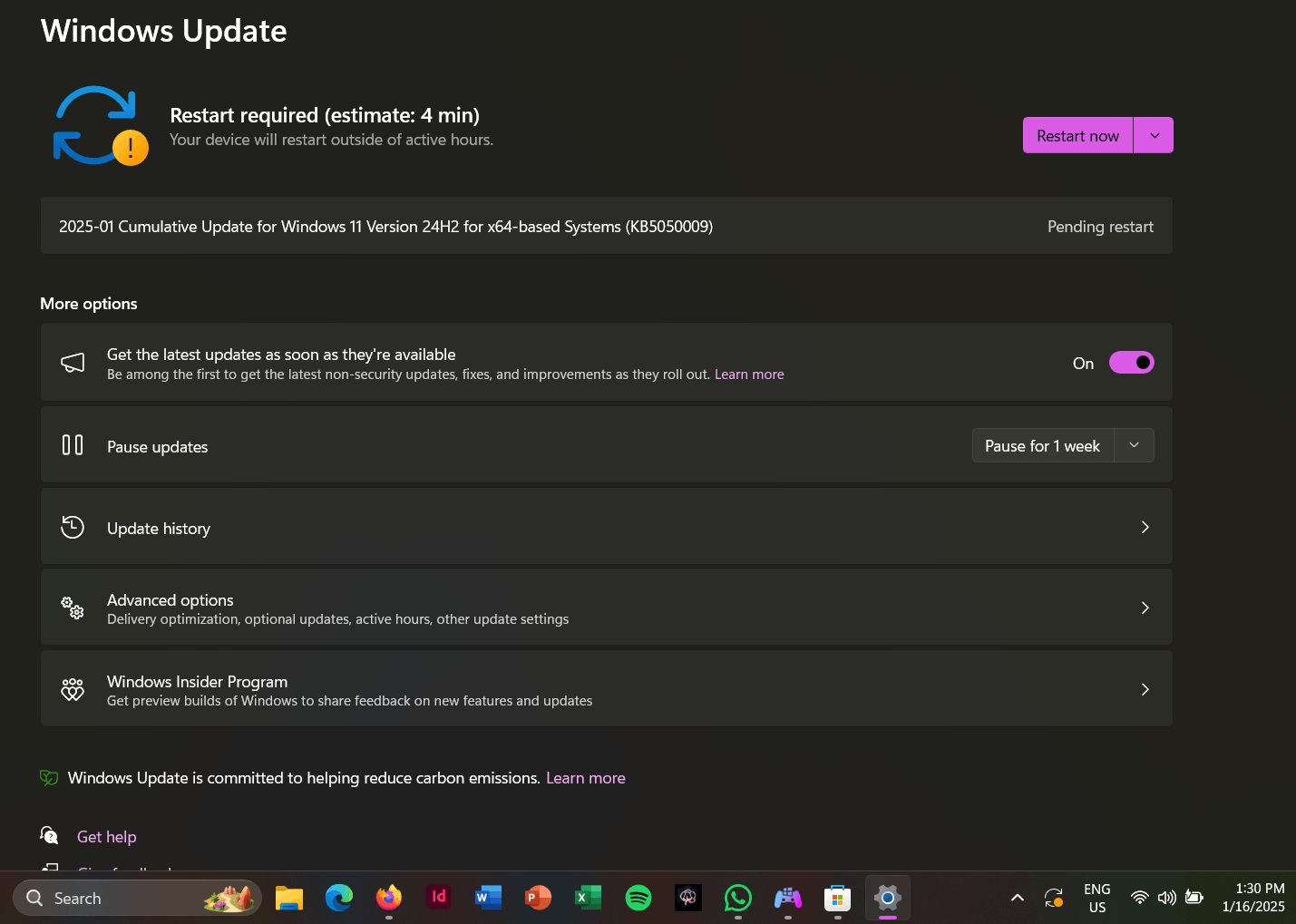
Task: Open the clock showing 1:30 PM
Action: coord(1253,898)
